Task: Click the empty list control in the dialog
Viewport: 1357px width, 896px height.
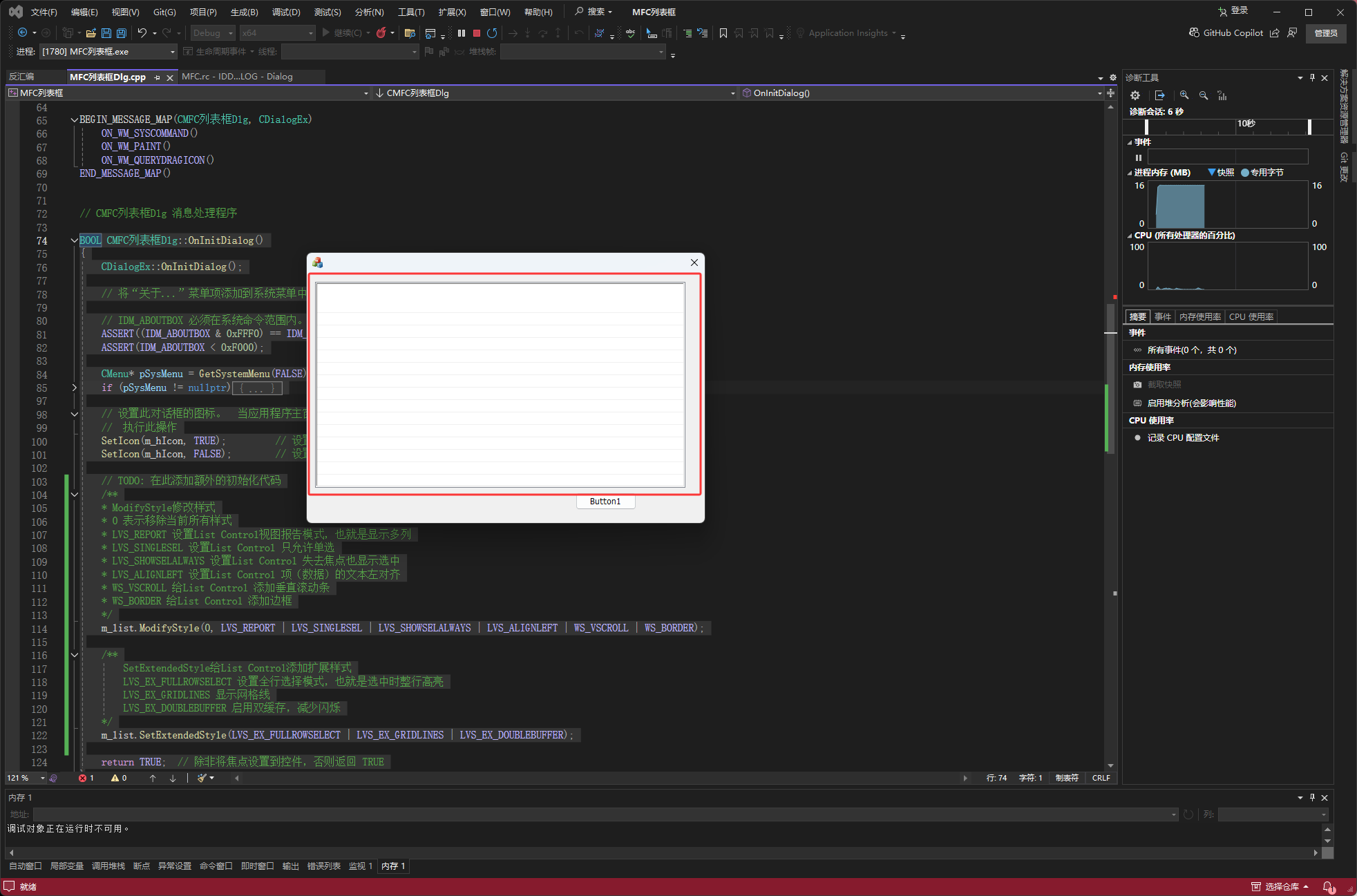Action: tap(500, 385)
